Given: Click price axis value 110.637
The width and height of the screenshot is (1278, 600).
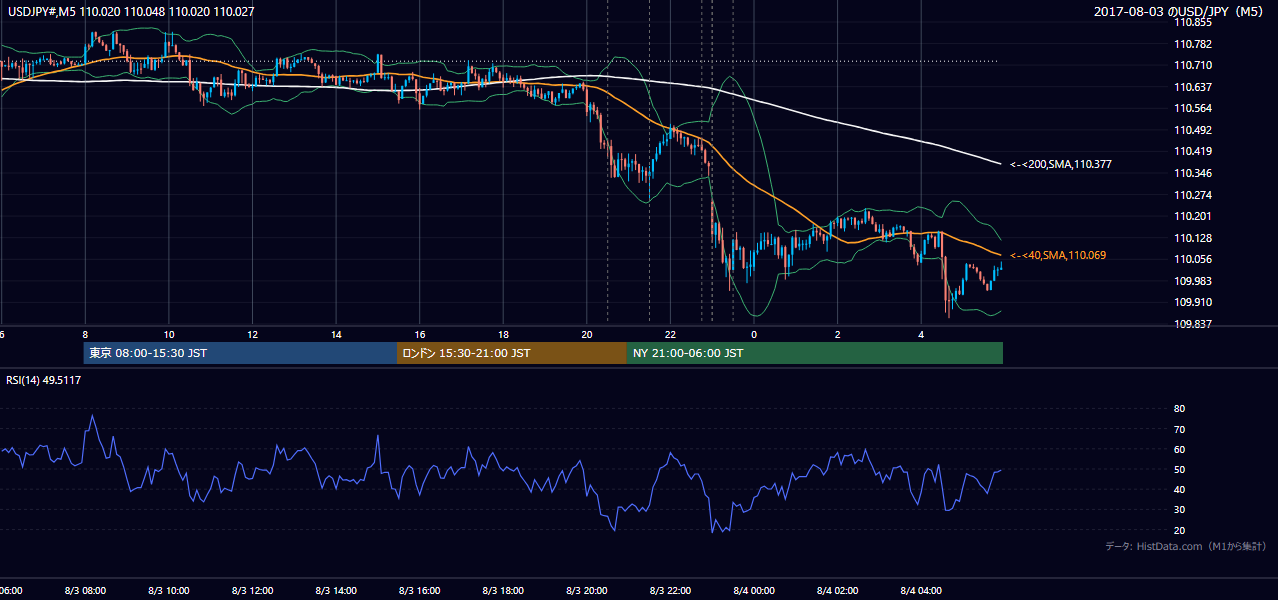Looking at the screenshot, I should 1194,87.
